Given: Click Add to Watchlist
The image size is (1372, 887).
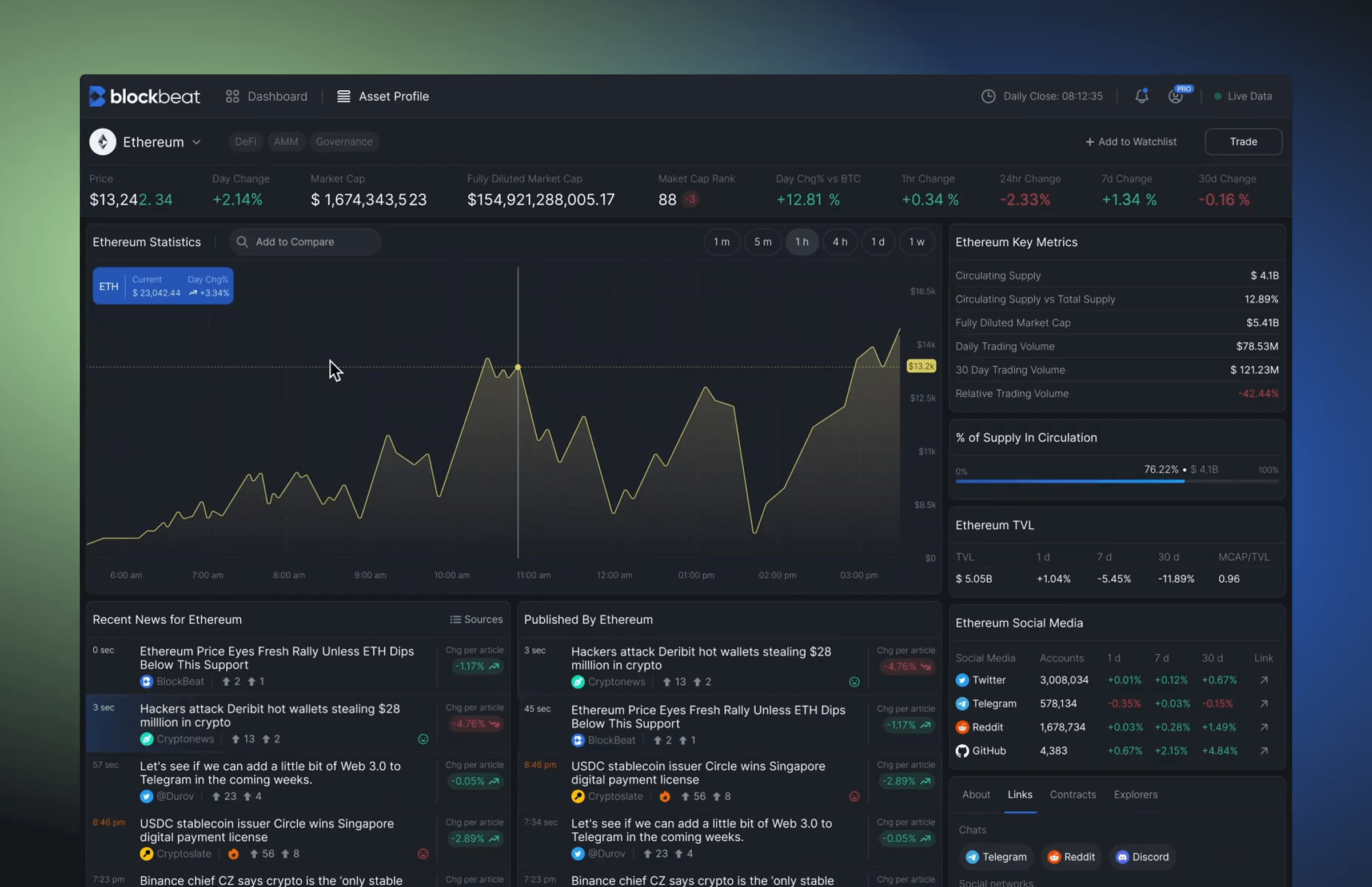Looking at the screenshot, I should tap(1131, 142).
